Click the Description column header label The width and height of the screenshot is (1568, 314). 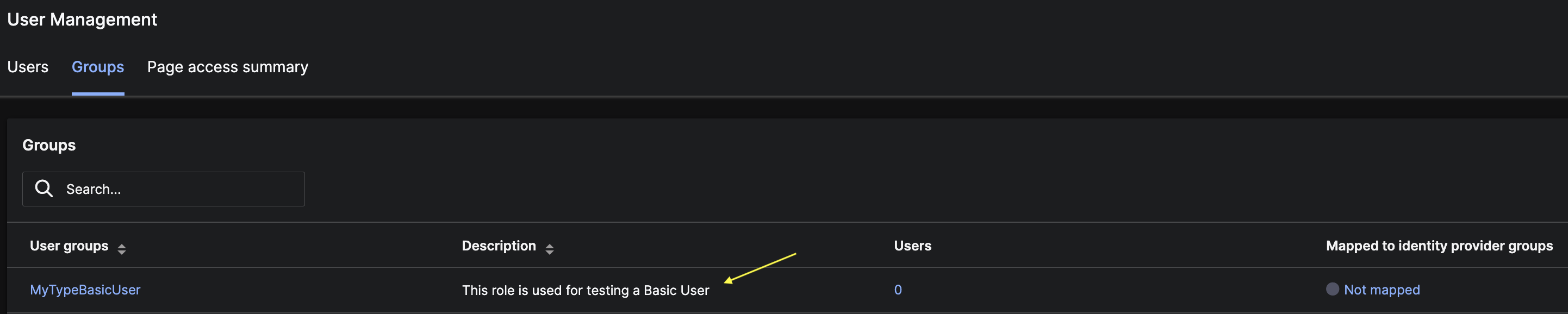coord(499,246)
